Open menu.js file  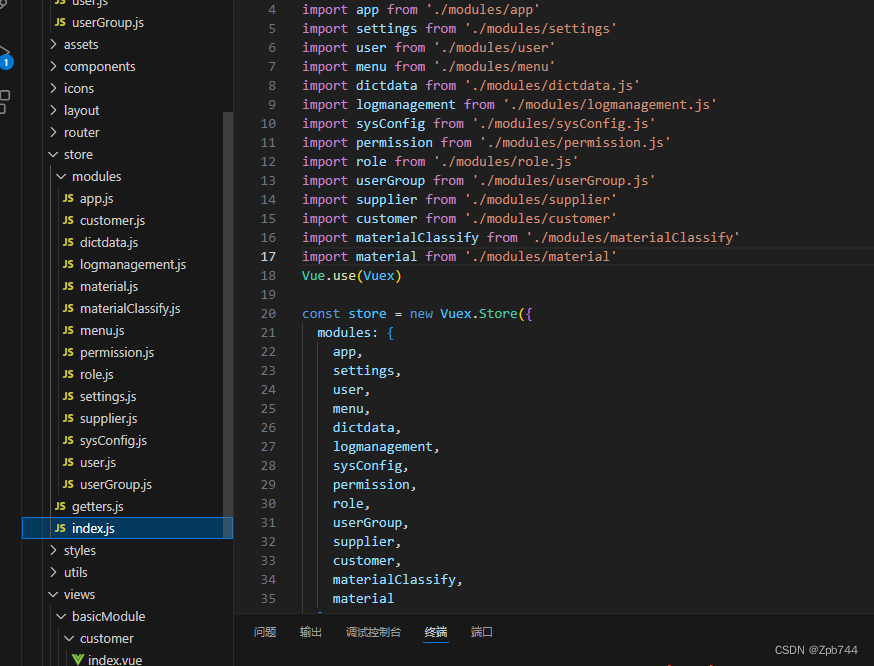[102, 330]
